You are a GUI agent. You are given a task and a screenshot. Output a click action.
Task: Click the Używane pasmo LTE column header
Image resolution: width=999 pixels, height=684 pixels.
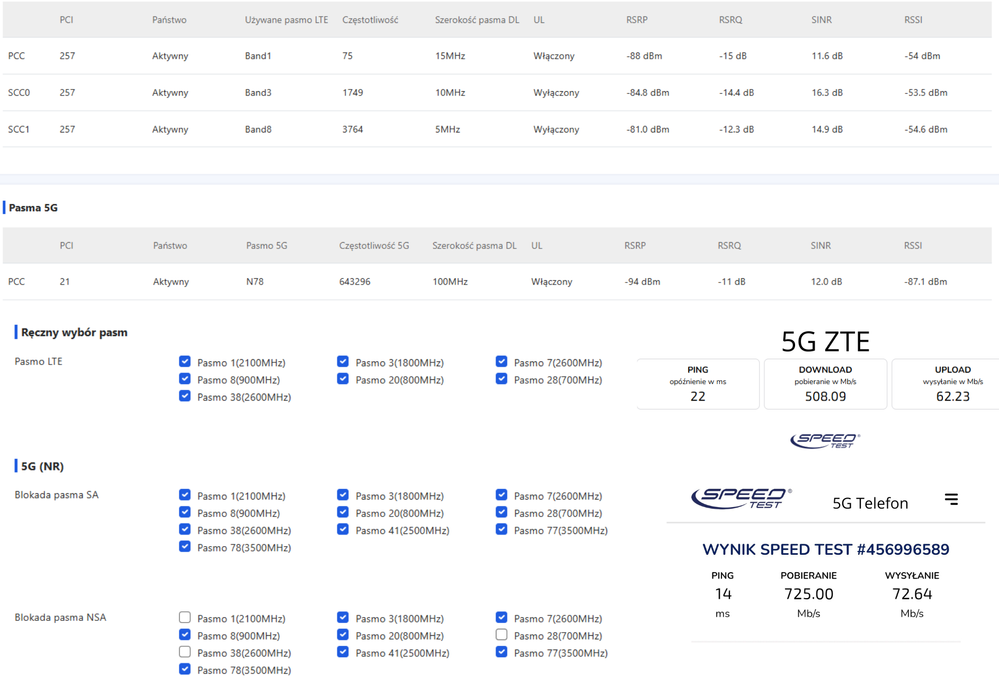[x=286, y=20]
